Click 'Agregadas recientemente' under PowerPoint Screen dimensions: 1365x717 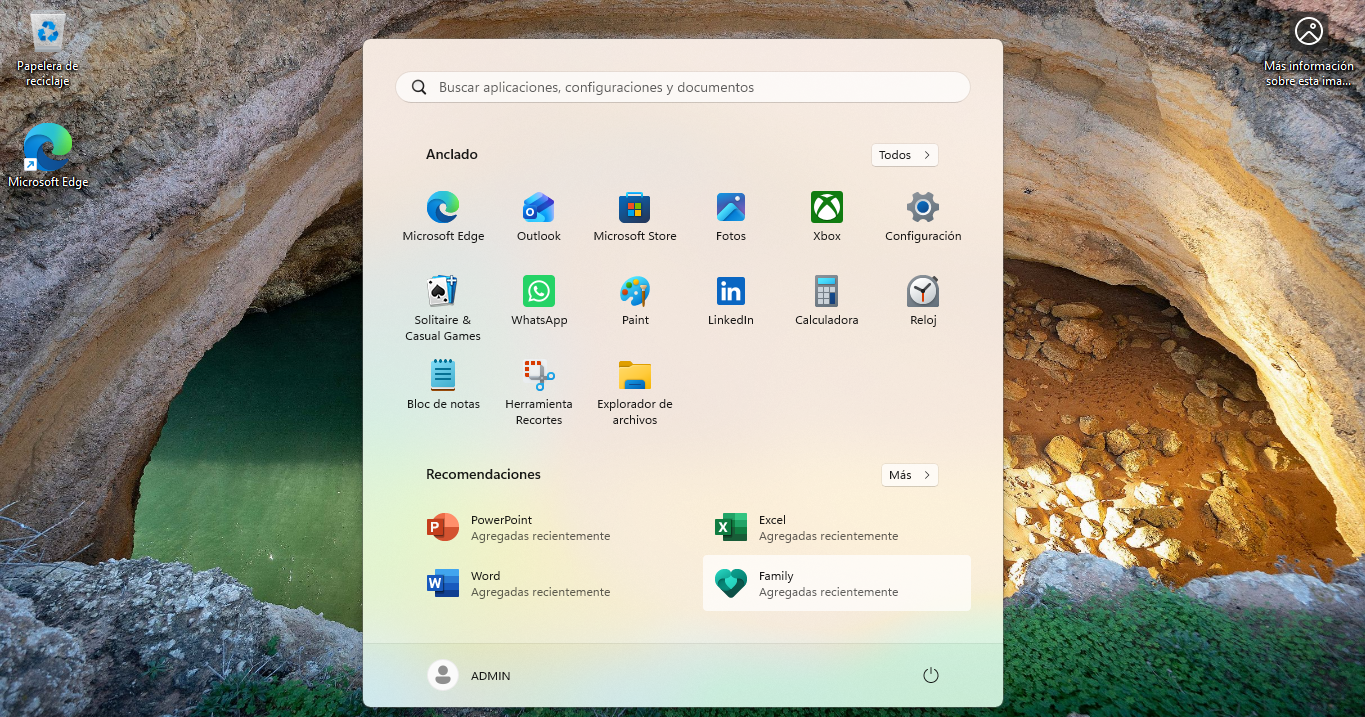pyautogui.click(x=540, y=536)
